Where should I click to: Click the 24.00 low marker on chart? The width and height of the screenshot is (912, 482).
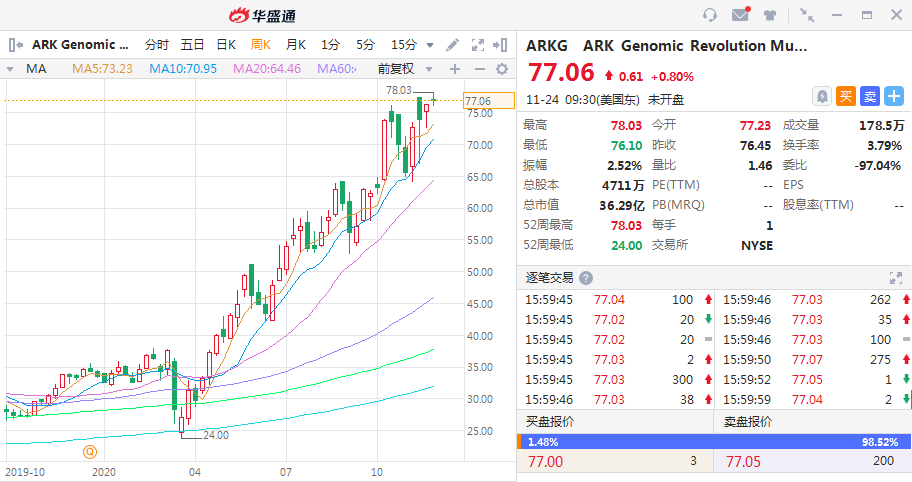(215, 435)
